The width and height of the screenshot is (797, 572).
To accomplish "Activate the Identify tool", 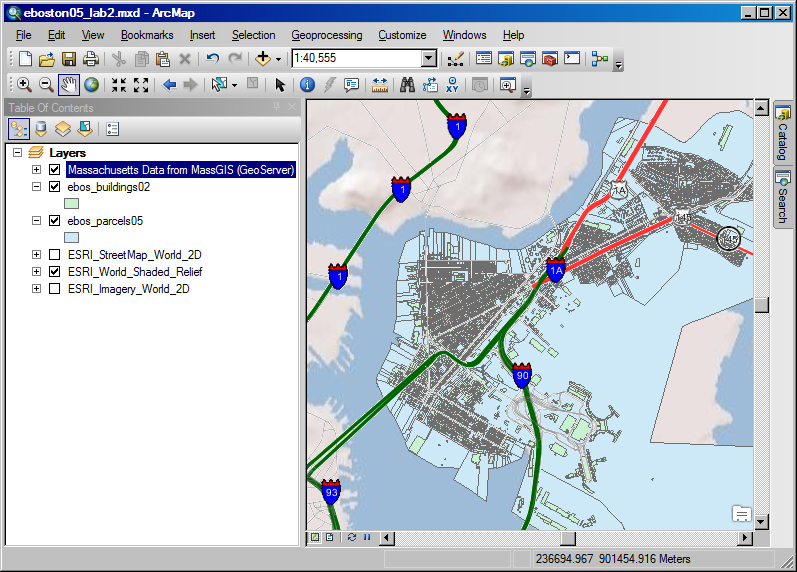I will [x=307, y=85].
